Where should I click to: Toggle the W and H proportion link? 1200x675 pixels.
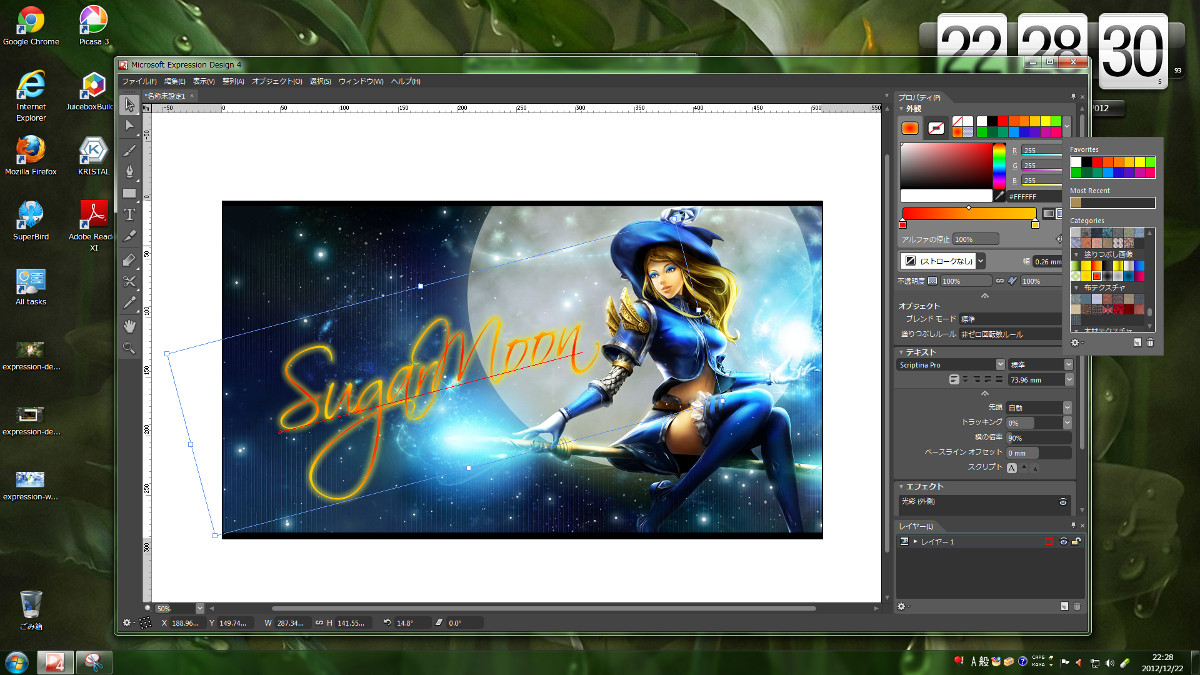pos(320,622)
